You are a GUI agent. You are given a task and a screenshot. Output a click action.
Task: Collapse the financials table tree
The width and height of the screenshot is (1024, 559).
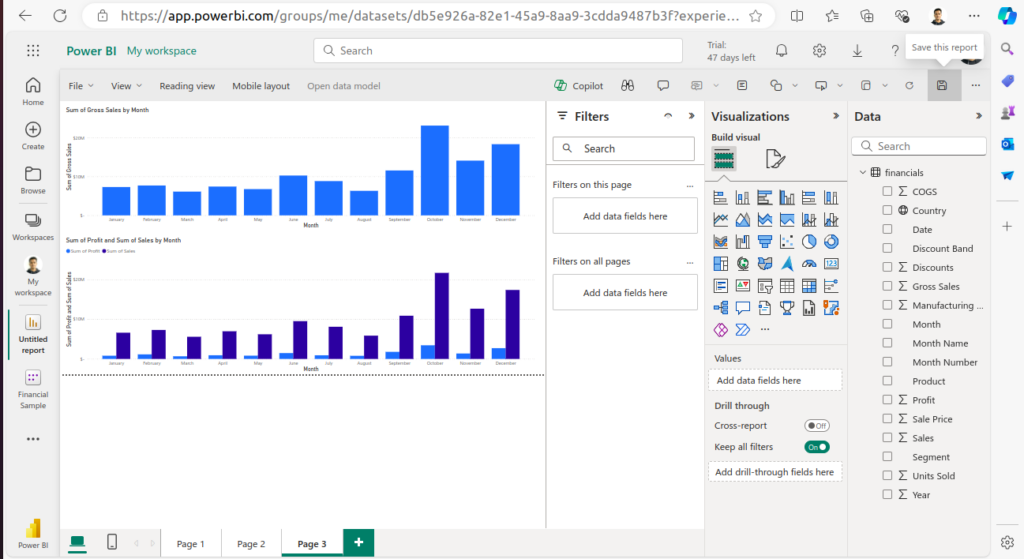[862, 173]
